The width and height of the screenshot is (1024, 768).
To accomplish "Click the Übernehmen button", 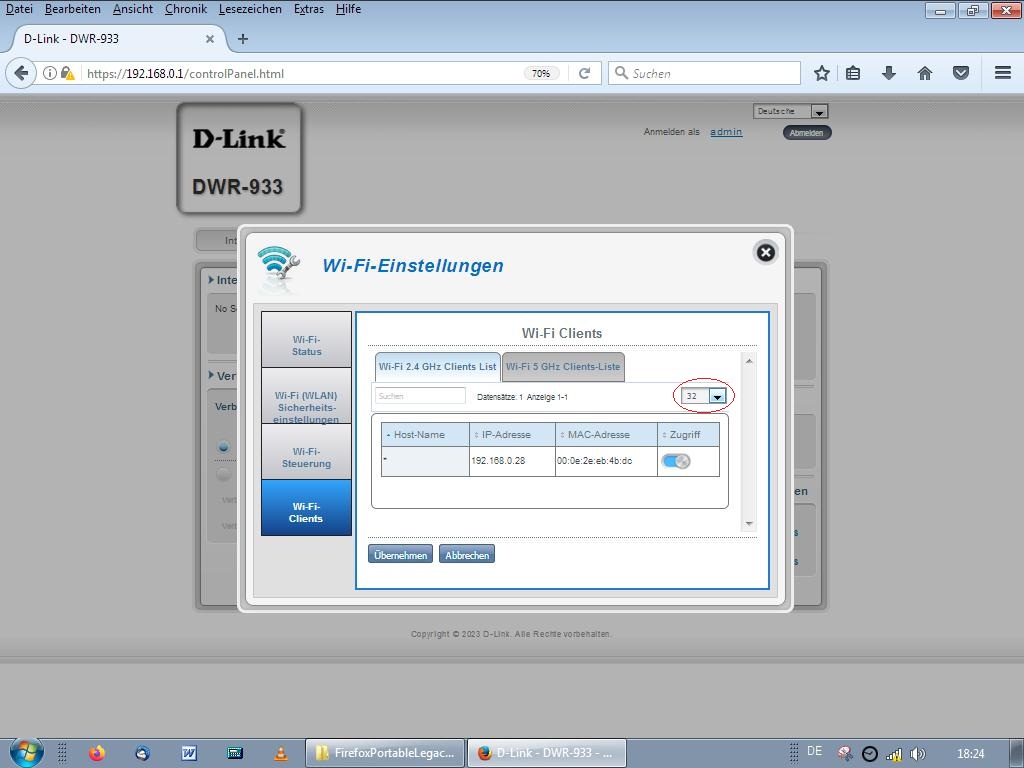I will [400, 554].
